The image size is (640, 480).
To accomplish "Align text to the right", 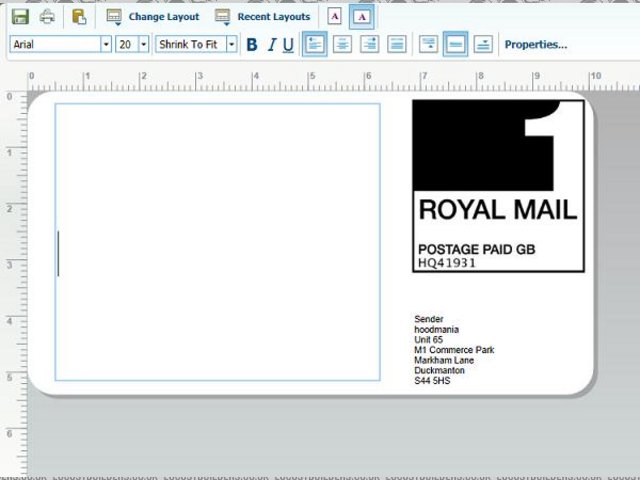I will coord(369,44).
